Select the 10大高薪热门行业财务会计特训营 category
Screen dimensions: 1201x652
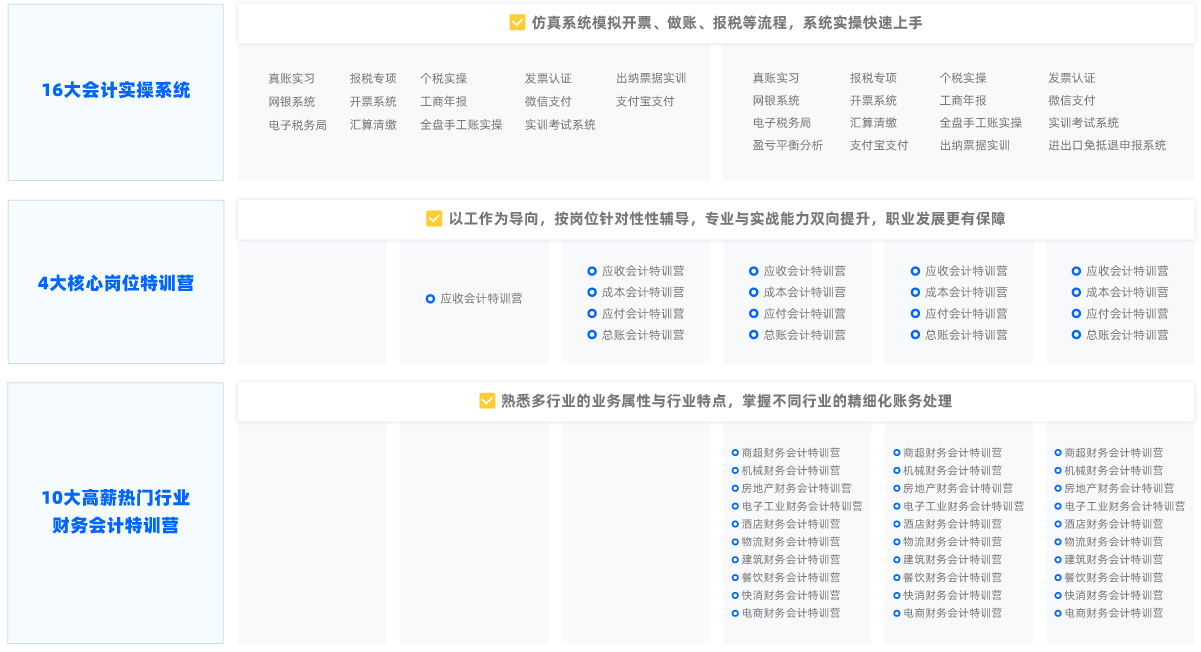(116, 511)
